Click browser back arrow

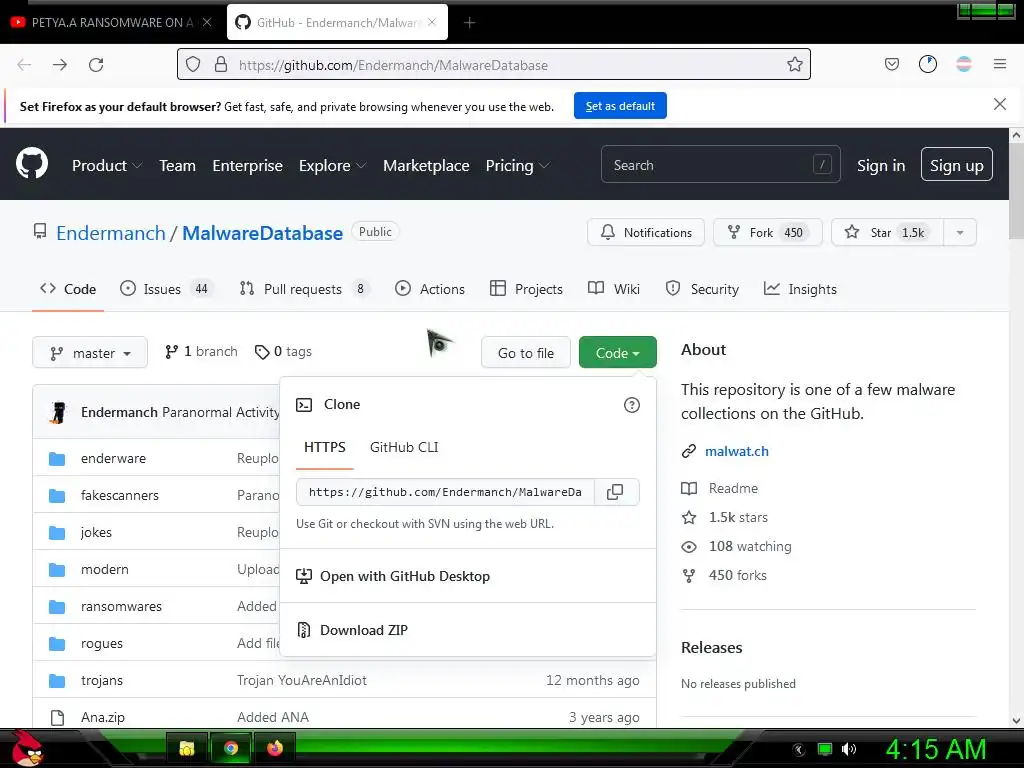(x=24, y=65)
